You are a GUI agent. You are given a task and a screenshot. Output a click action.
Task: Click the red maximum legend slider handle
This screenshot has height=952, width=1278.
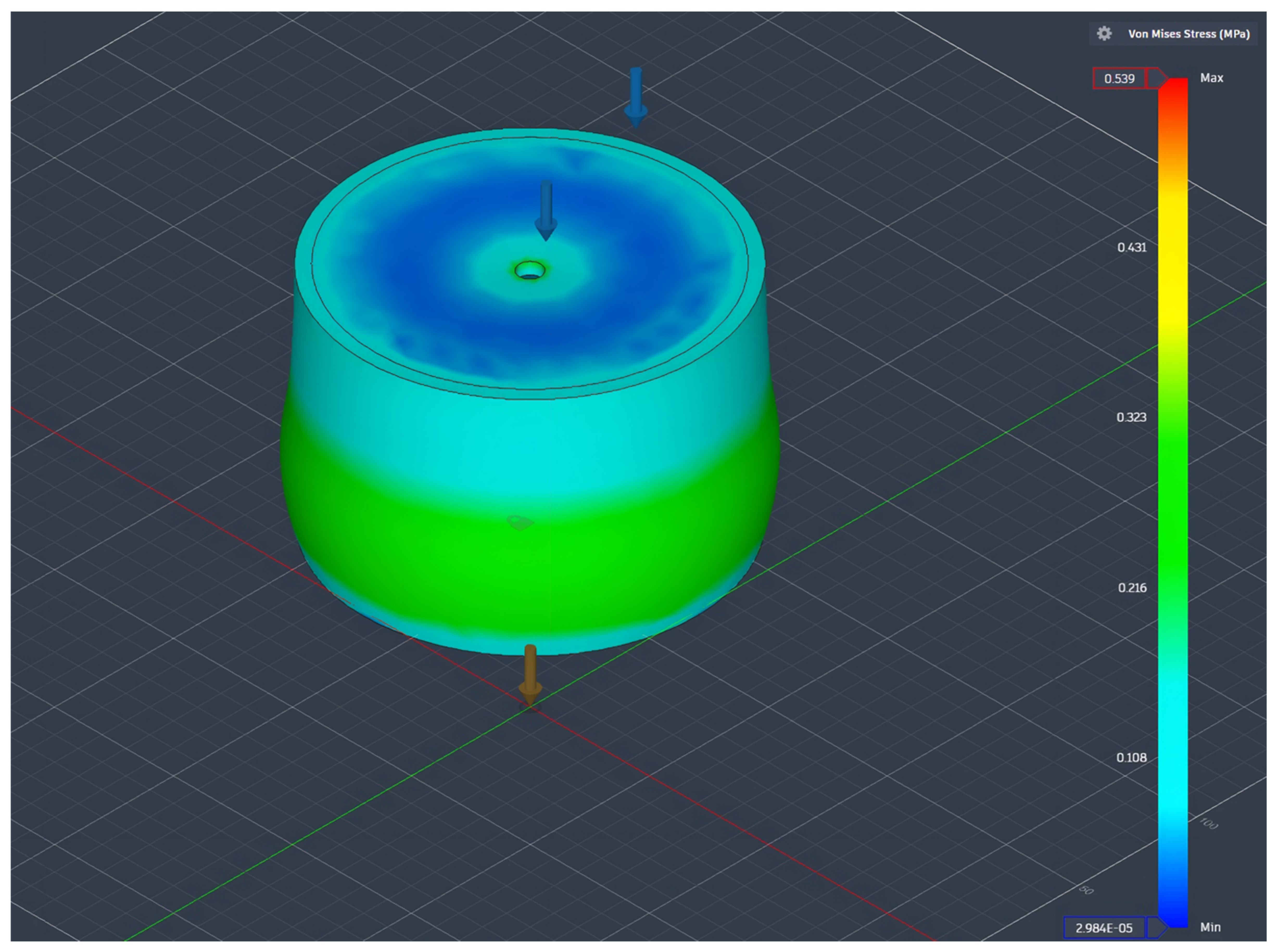point(1157,78)
